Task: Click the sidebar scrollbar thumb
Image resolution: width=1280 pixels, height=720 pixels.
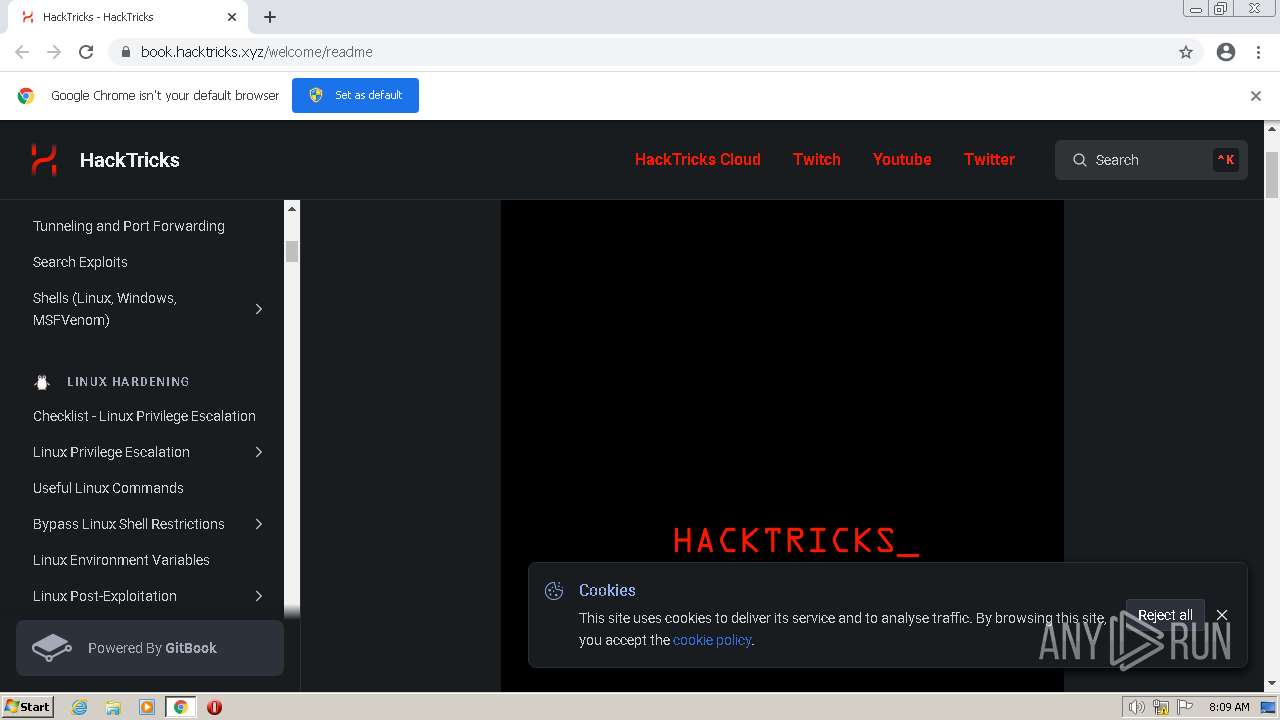Action: click(292, 251)
